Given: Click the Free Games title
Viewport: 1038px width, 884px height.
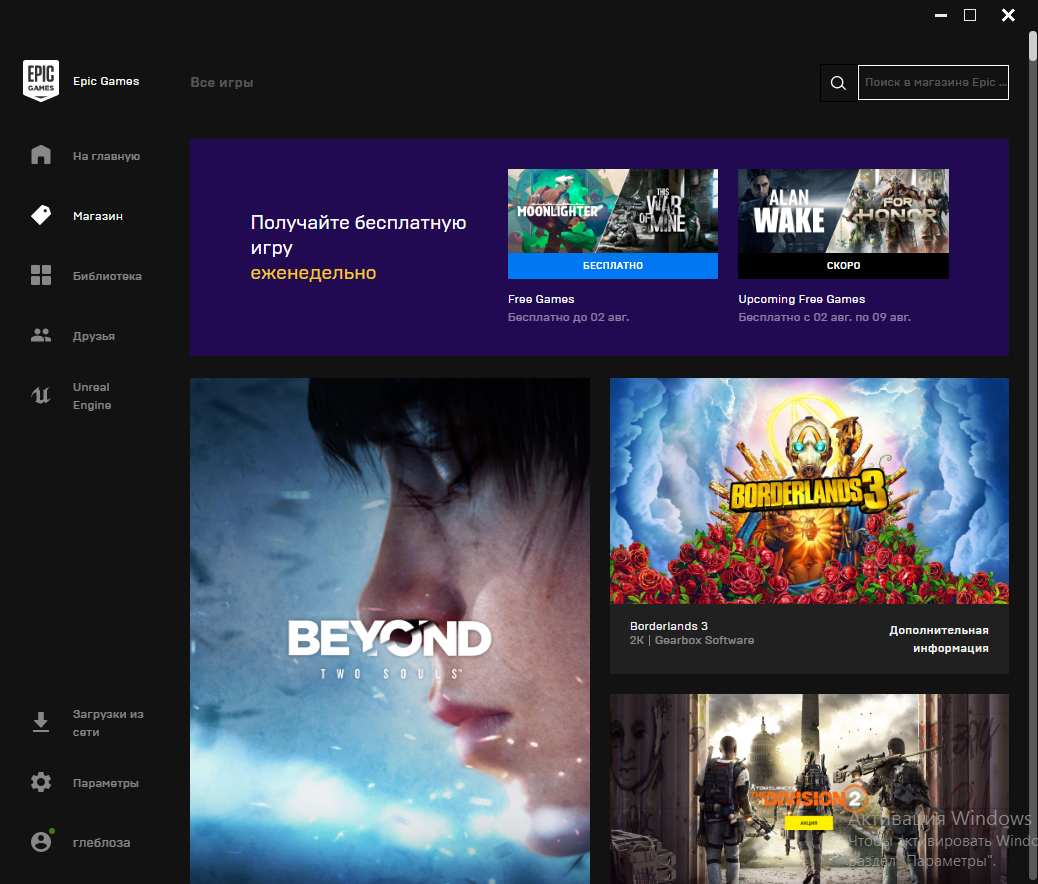Looking at the screenshot, I should click(x=541, y=299).
